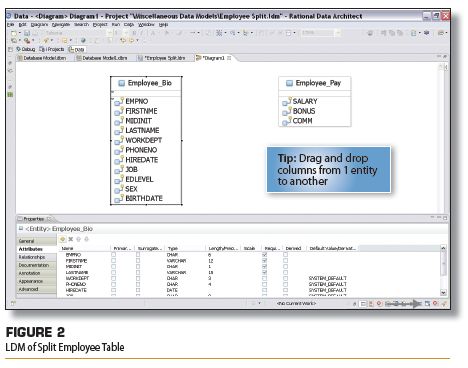Toggle Surrogate key checkbox for EMPNO
This screenshot has height=368, width=468.
(138, 255)
